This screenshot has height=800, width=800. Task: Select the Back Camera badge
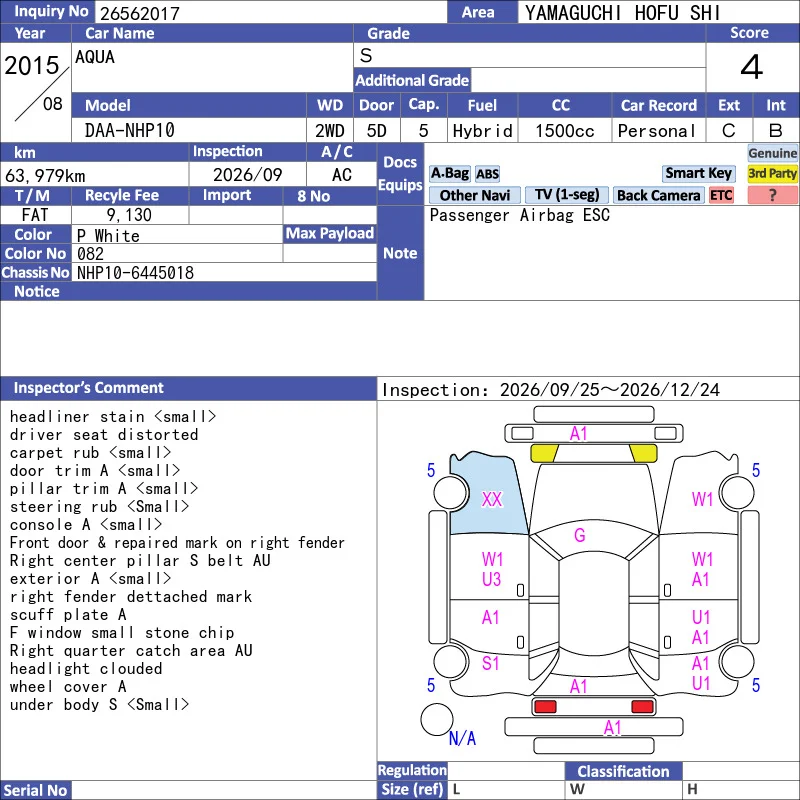pyautogui.click(x=658, y=195)
